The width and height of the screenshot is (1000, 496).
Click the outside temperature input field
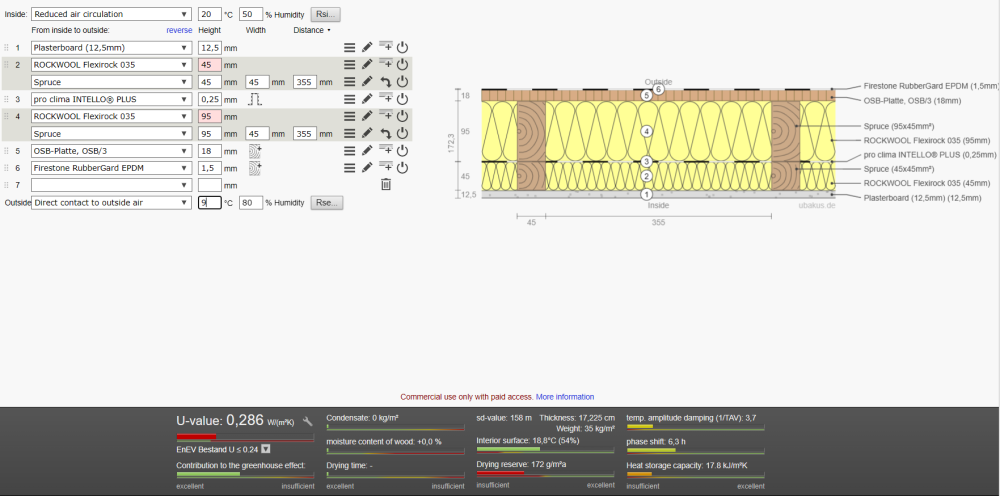point(210,203)
